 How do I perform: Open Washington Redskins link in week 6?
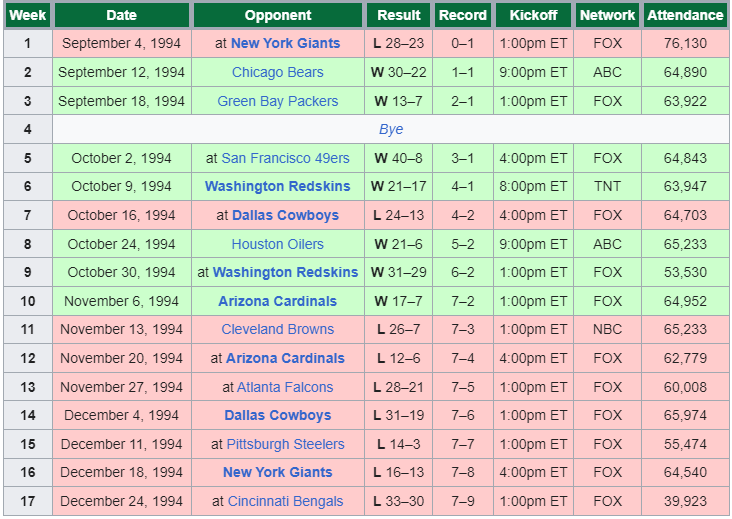coord(277,186)
